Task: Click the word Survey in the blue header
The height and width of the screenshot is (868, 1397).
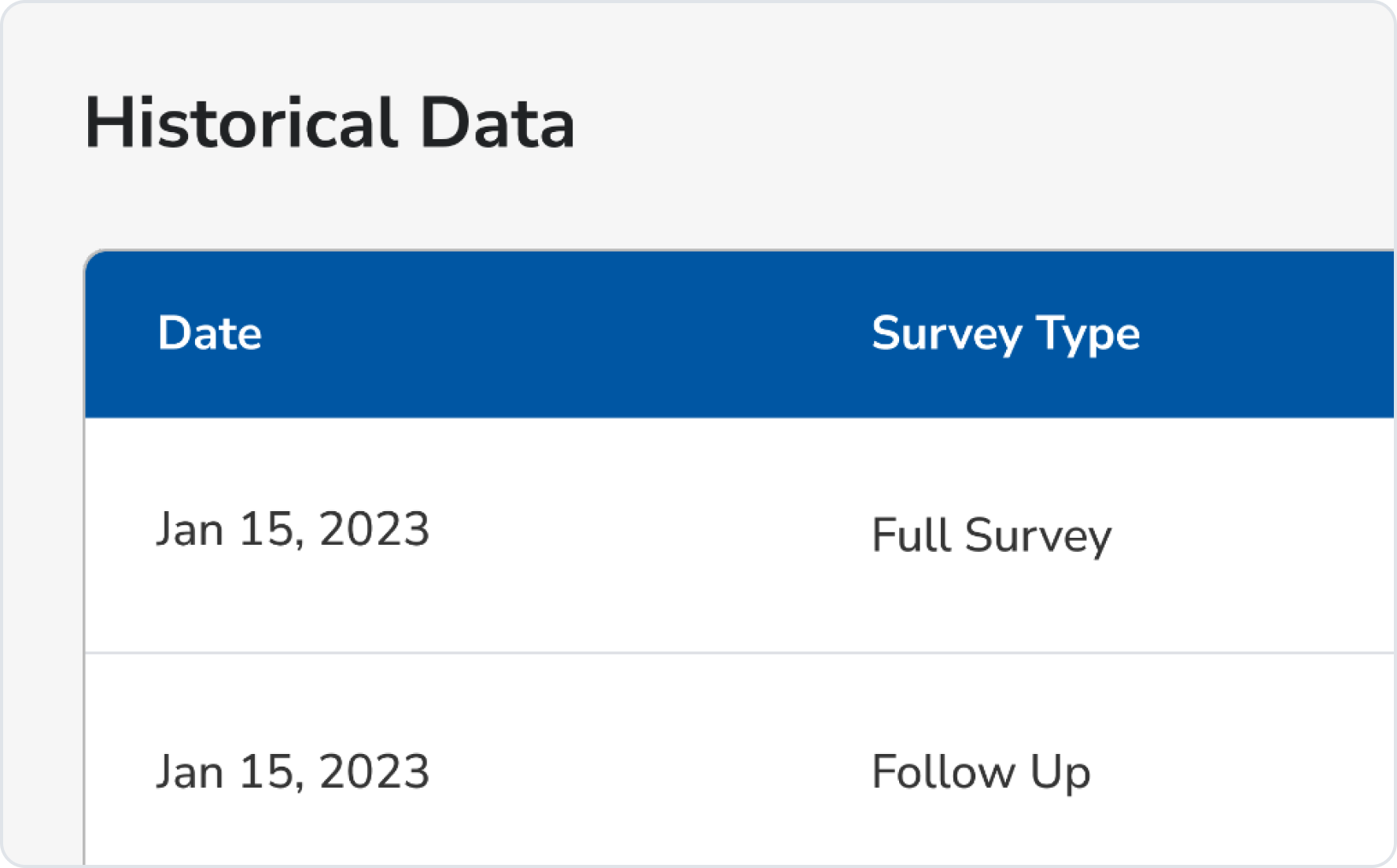Action: (947, 334)
